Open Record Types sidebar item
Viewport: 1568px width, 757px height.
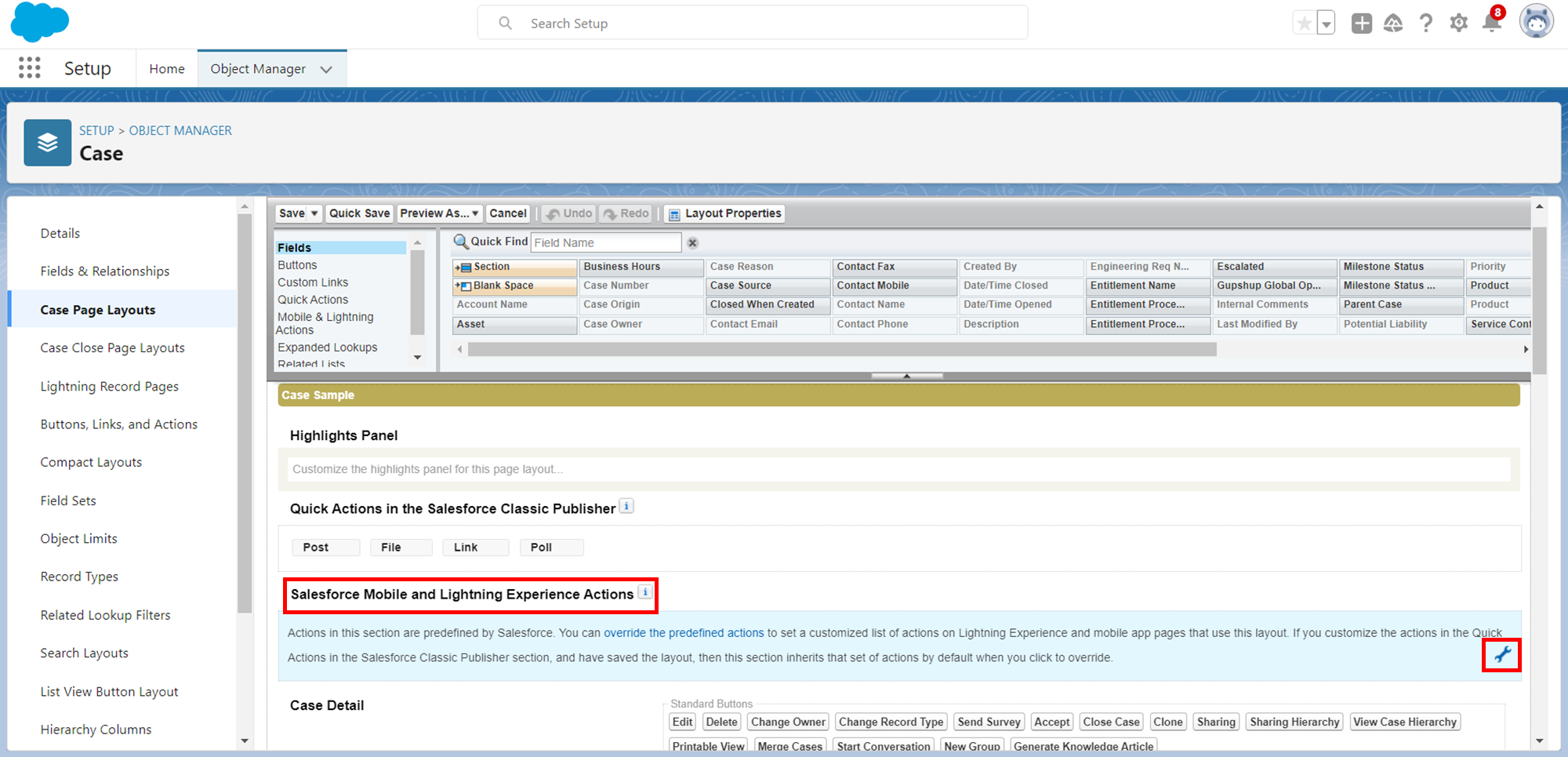pyautogui.click(x=79, y=577)
